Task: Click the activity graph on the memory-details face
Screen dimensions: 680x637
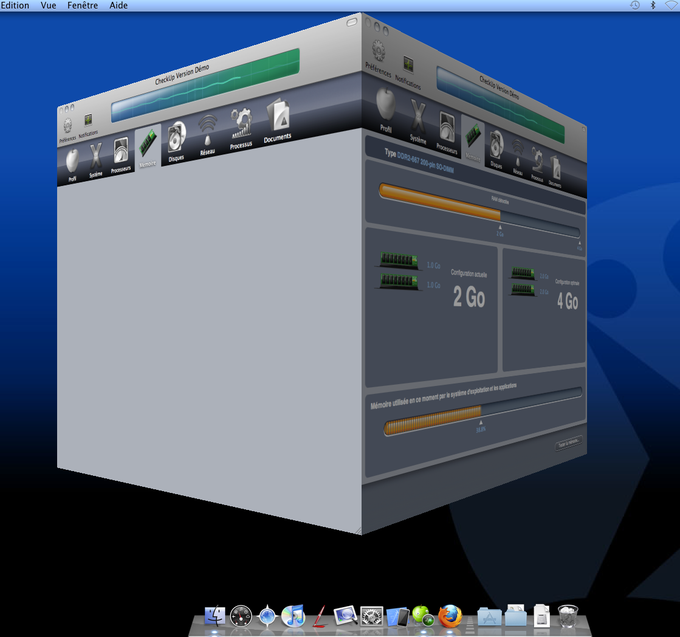Action: [x=500, y=104]
